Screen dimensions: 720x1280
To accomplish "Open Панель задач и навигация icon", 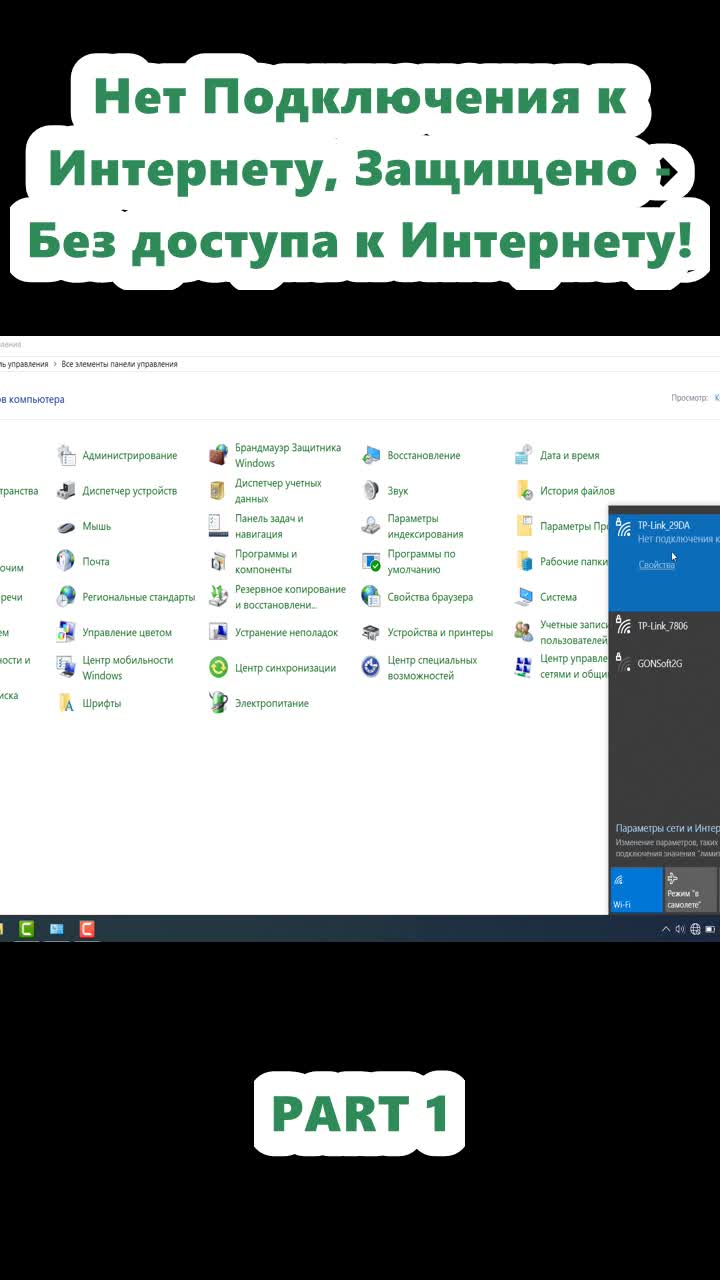I will (219, 527).
